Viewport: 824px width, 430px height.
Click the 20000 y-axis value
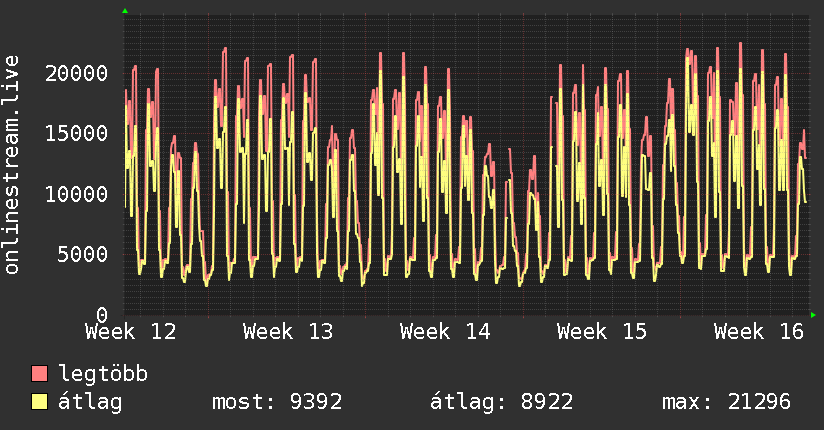[x=76, y=73]
